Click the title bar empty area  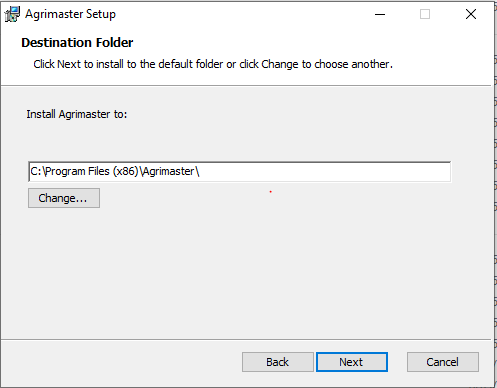(240, 14)
